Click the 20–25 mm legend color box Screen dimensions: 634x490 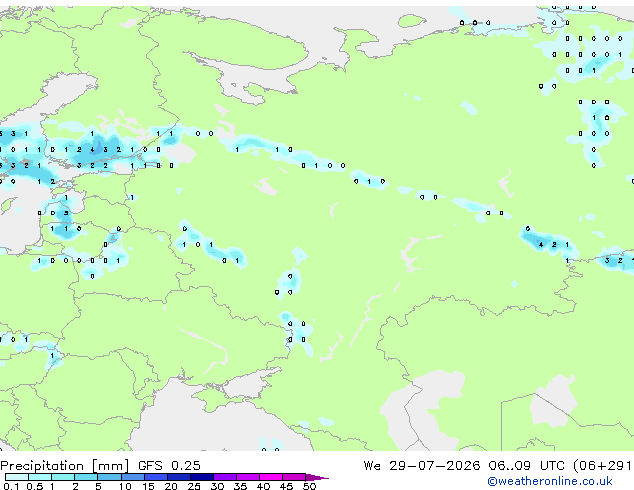pyautogui.click(x=178, y=477)
